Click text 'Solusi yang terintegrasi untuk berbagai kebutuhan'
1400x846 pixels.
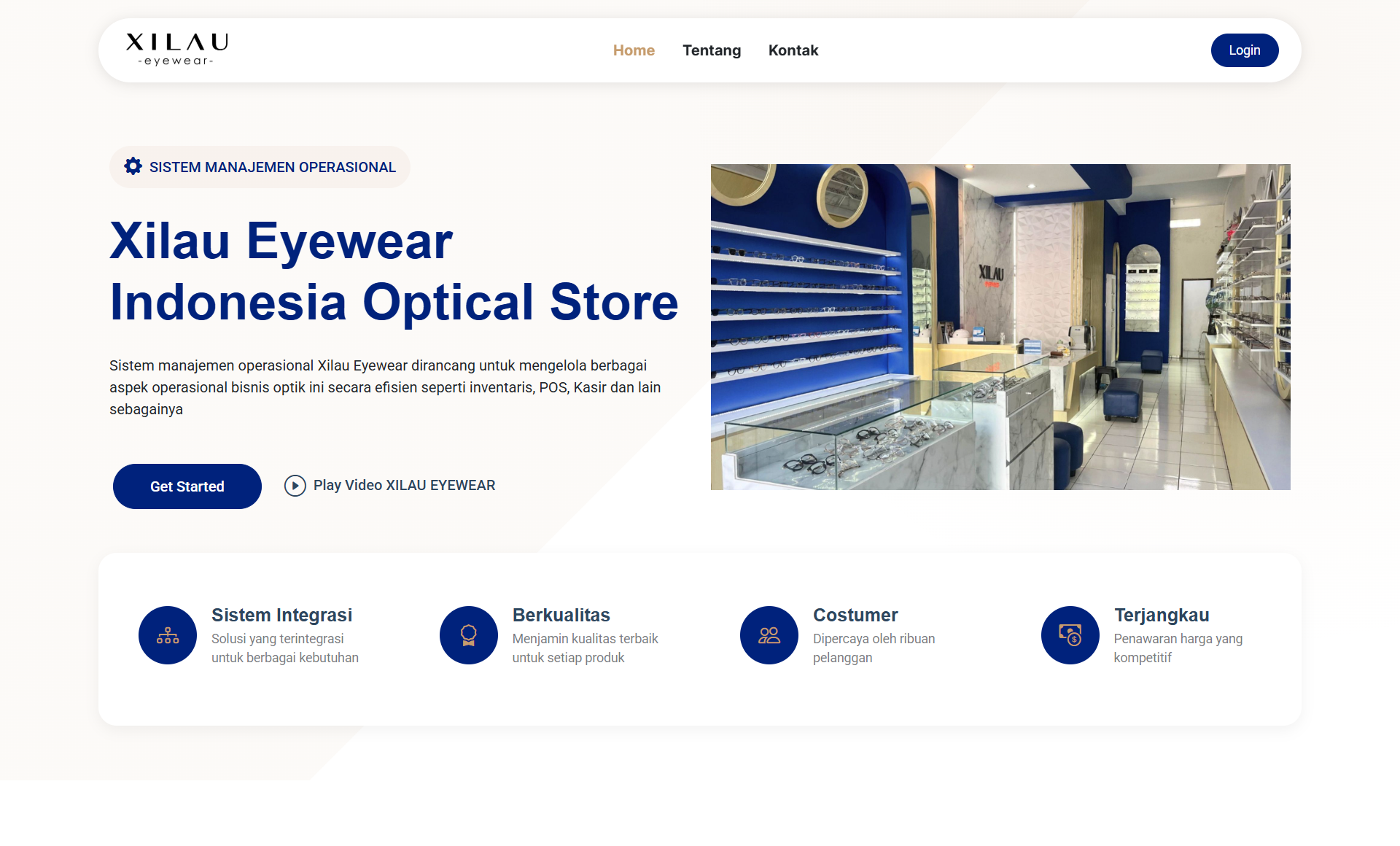point(285,648)
